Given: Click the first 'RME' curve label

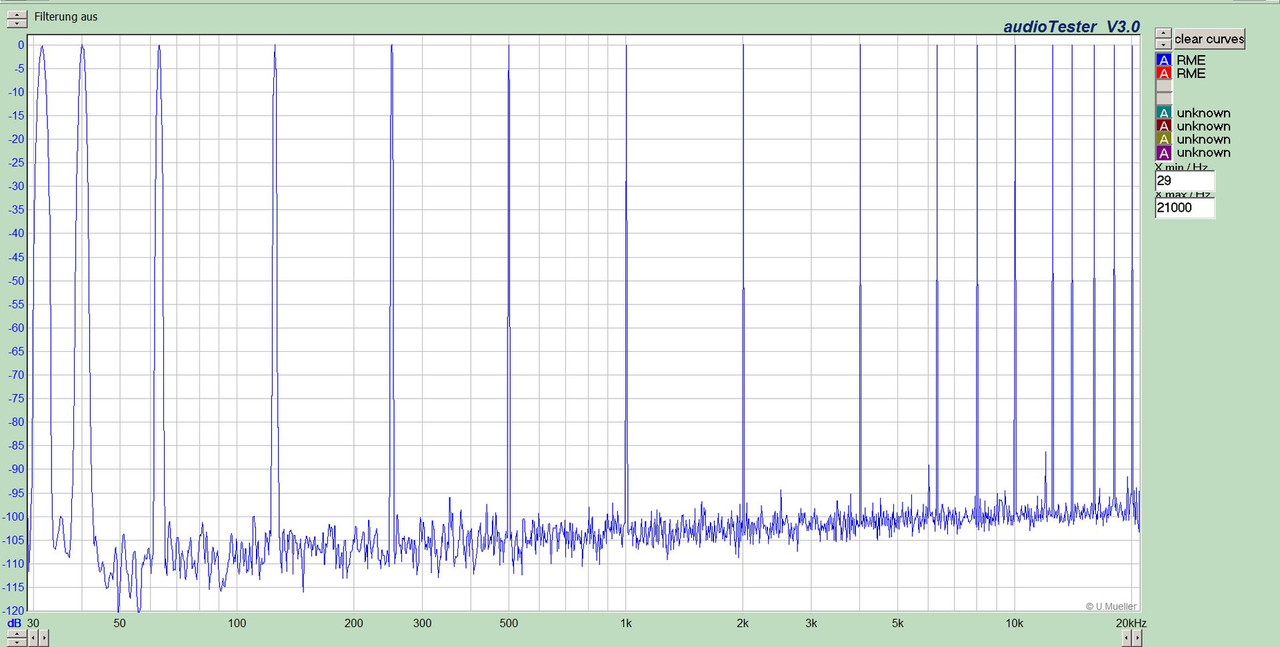Looking at the screenshot, I should coord(1191,60).
